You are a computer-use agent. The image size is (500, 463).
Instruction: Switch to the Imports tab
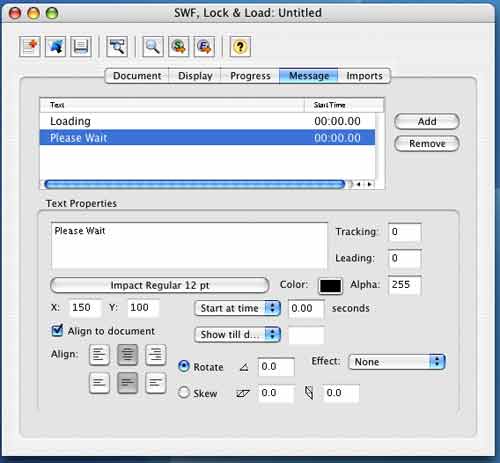(x=364, y=76)
